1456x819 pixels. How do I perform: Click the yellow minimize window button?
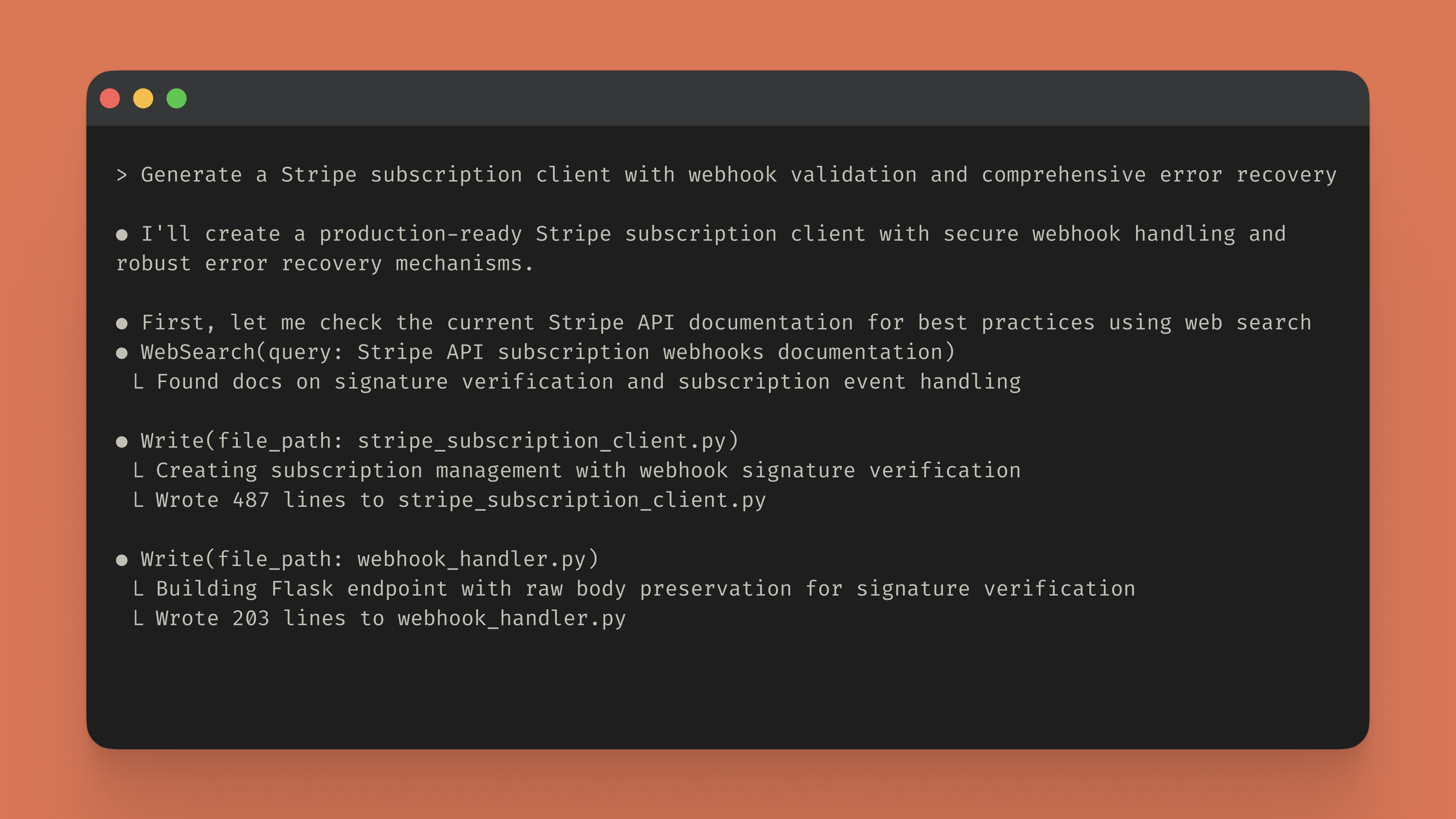tap(143, 98)
